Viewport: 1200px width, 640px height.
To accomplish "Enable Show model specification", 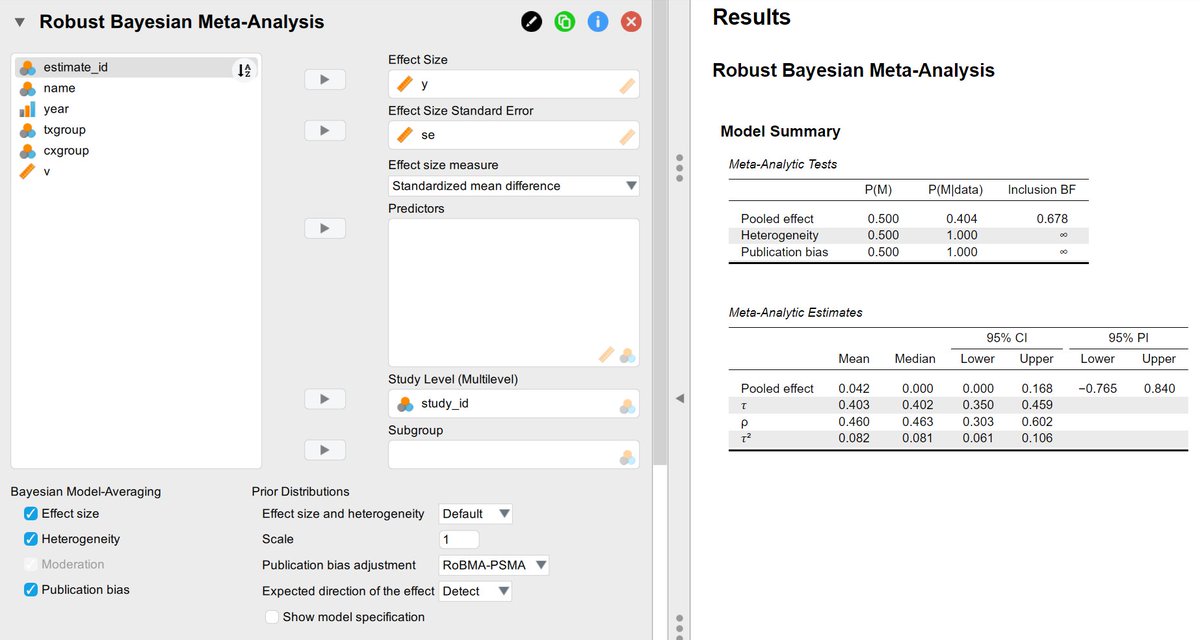I will pyautogui.click(x=271, y=617).
